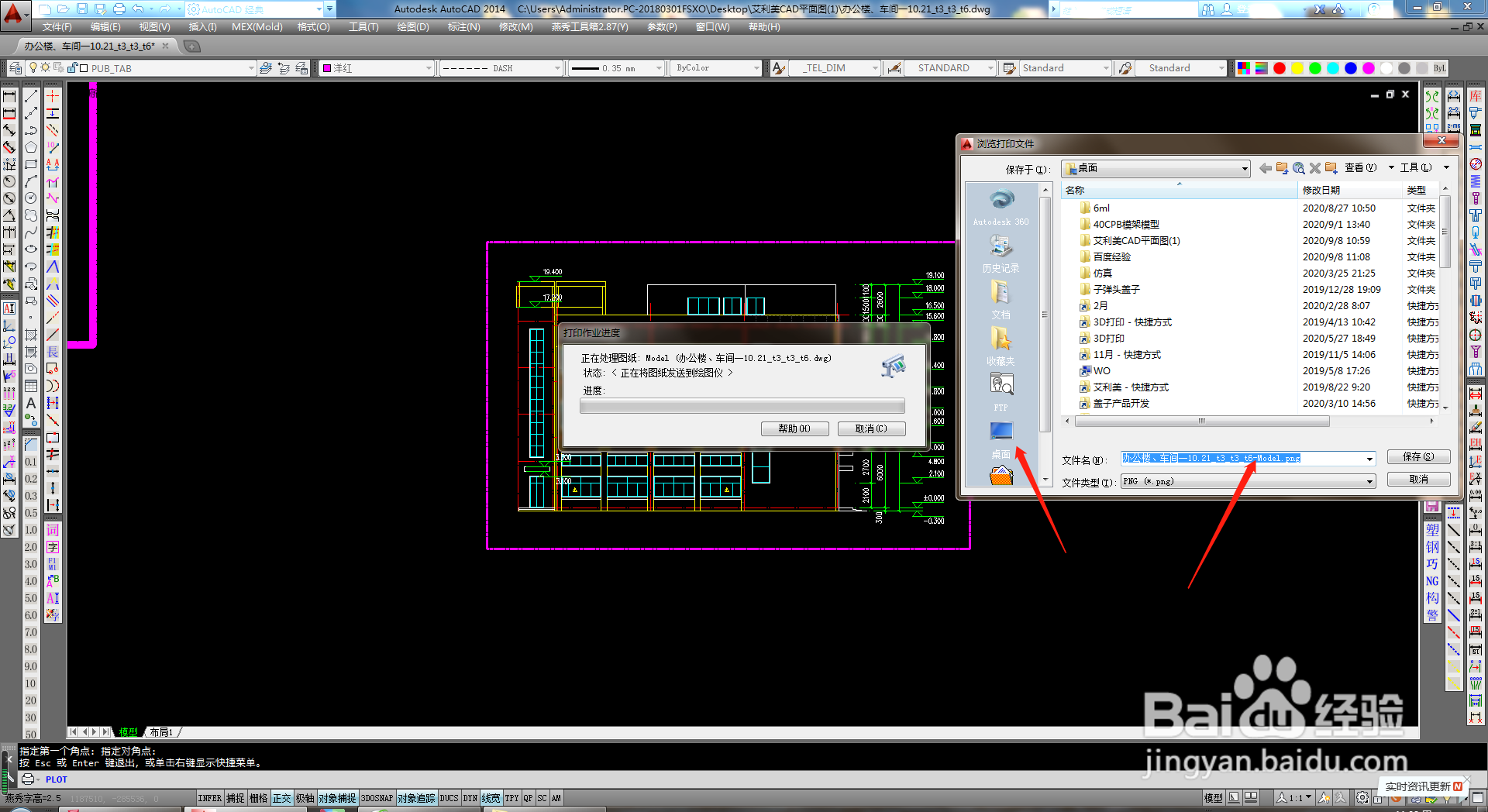The image size is (1488, 812).
Task: Open 文档 in the places sidebar
Action: coord(1001,301)
